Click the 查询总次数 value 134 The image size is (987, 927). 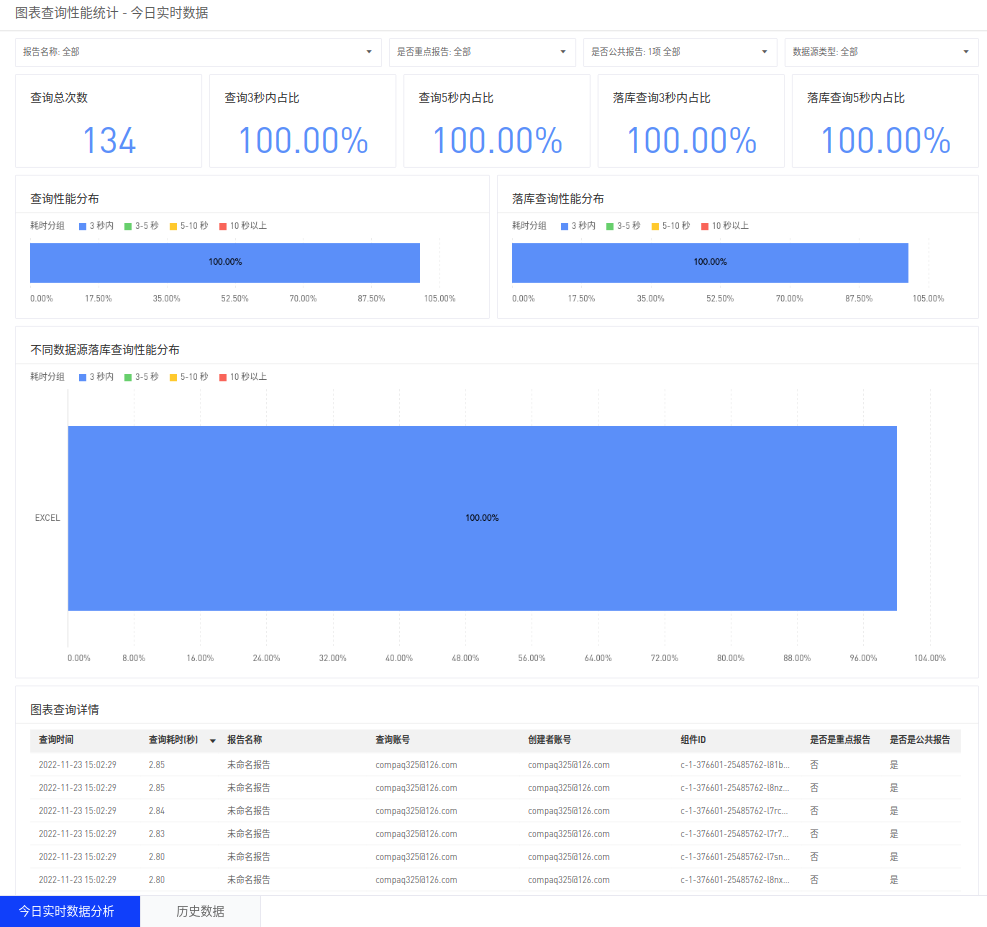click(108, 141)
